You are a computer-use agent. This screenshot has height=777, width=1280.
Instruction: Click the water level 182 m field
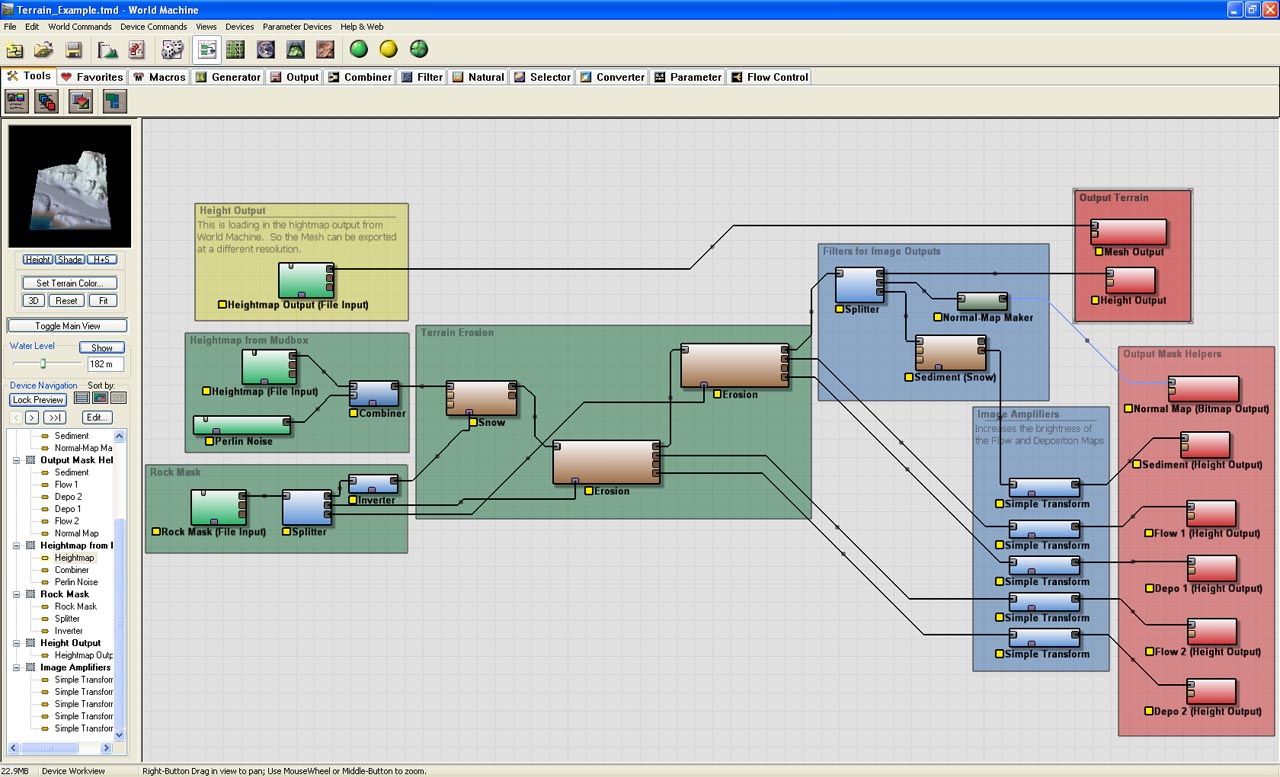pyautogui.click(x=106, y=364)
